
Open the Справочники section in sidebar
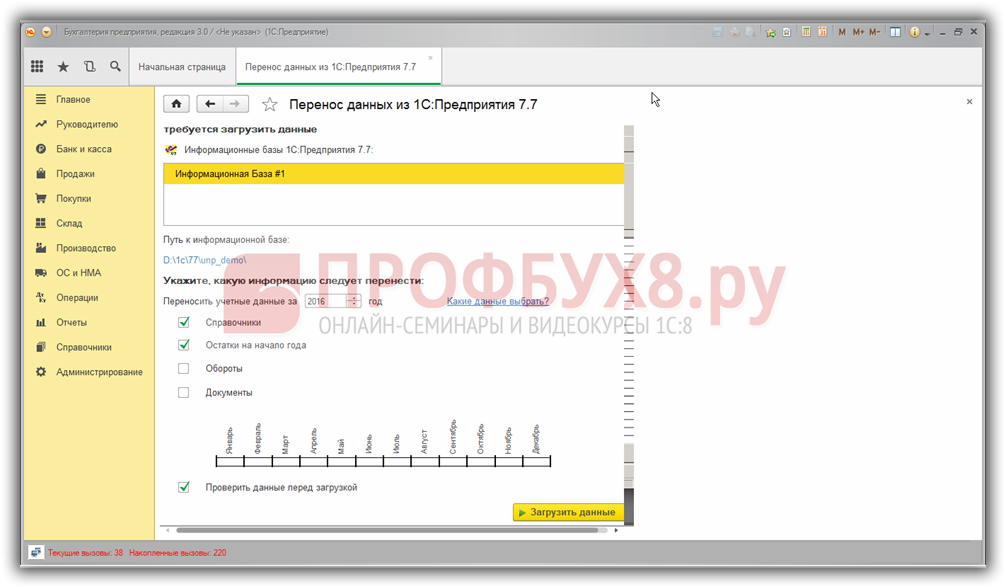pos(83,347)
